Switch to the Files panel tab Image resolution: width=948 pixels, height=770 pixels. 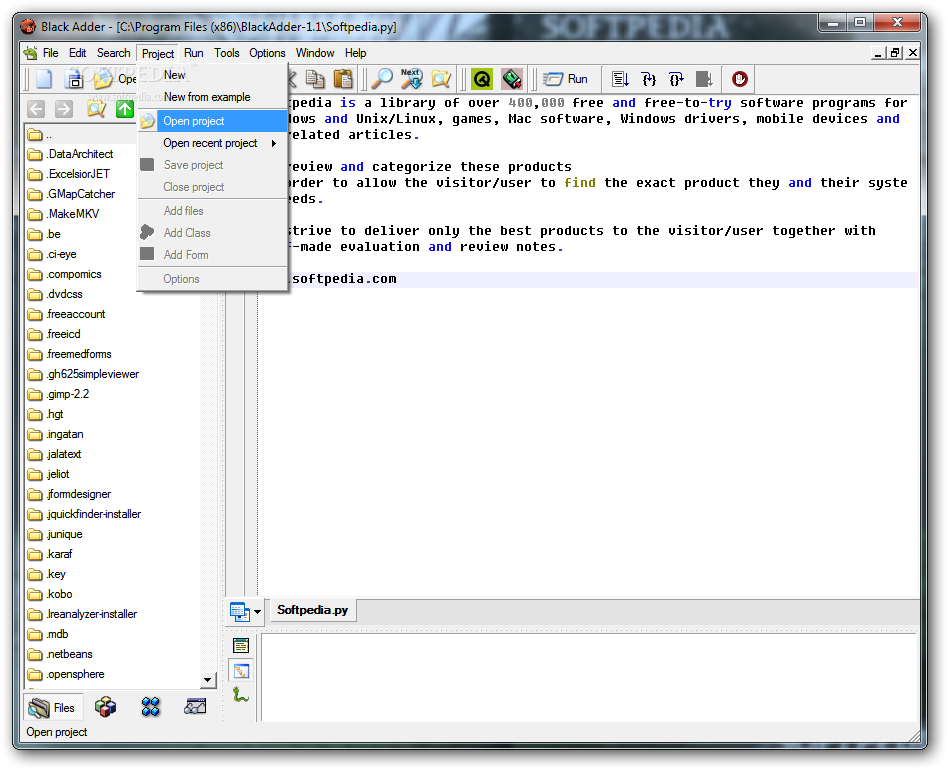coord(51,708)
